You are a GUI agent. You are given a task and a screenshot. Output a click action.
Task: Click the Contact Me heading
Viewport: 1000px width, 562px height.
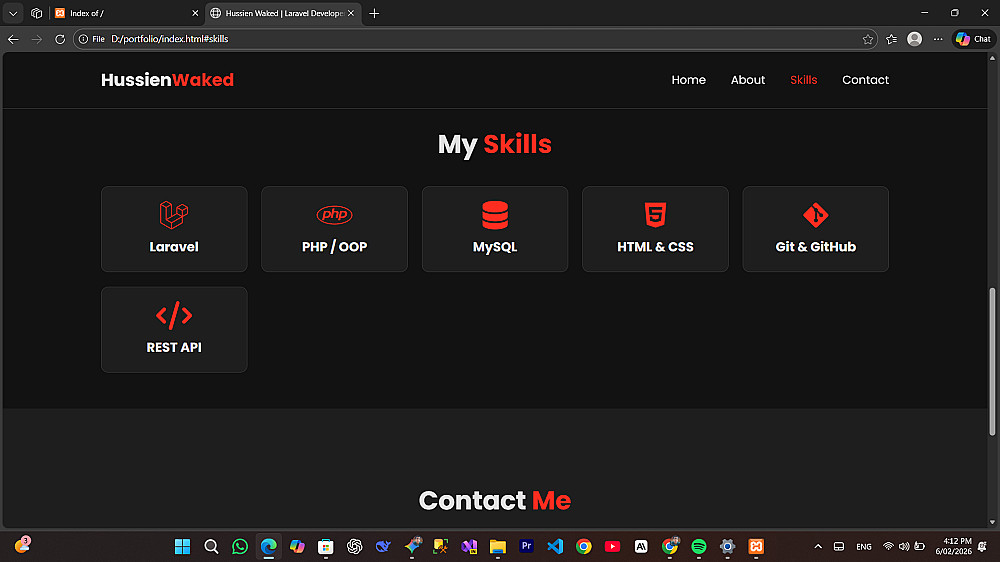pos(494,501)
